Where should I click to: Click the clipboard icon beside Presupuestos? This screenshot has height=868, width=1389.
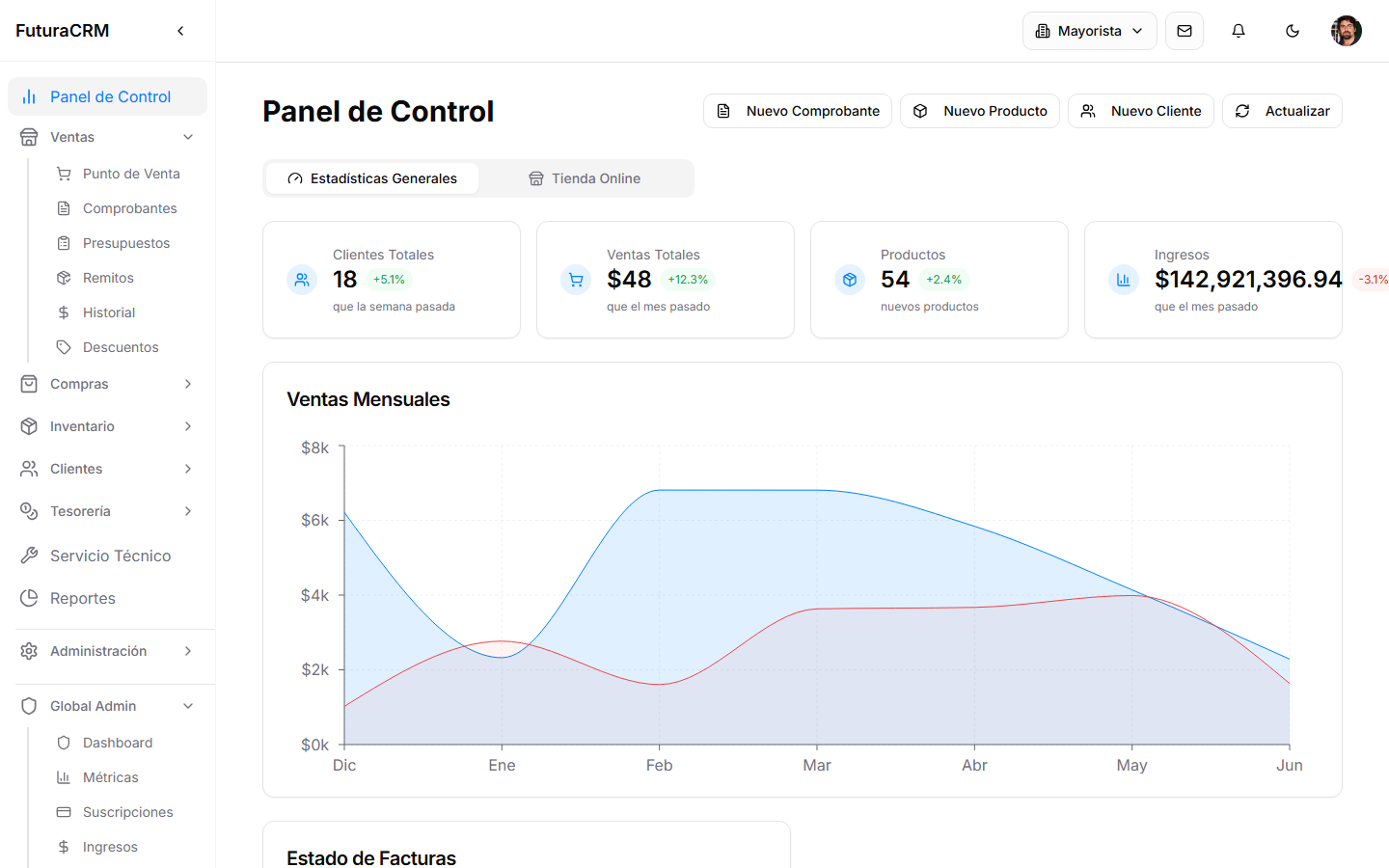(64, 243)
